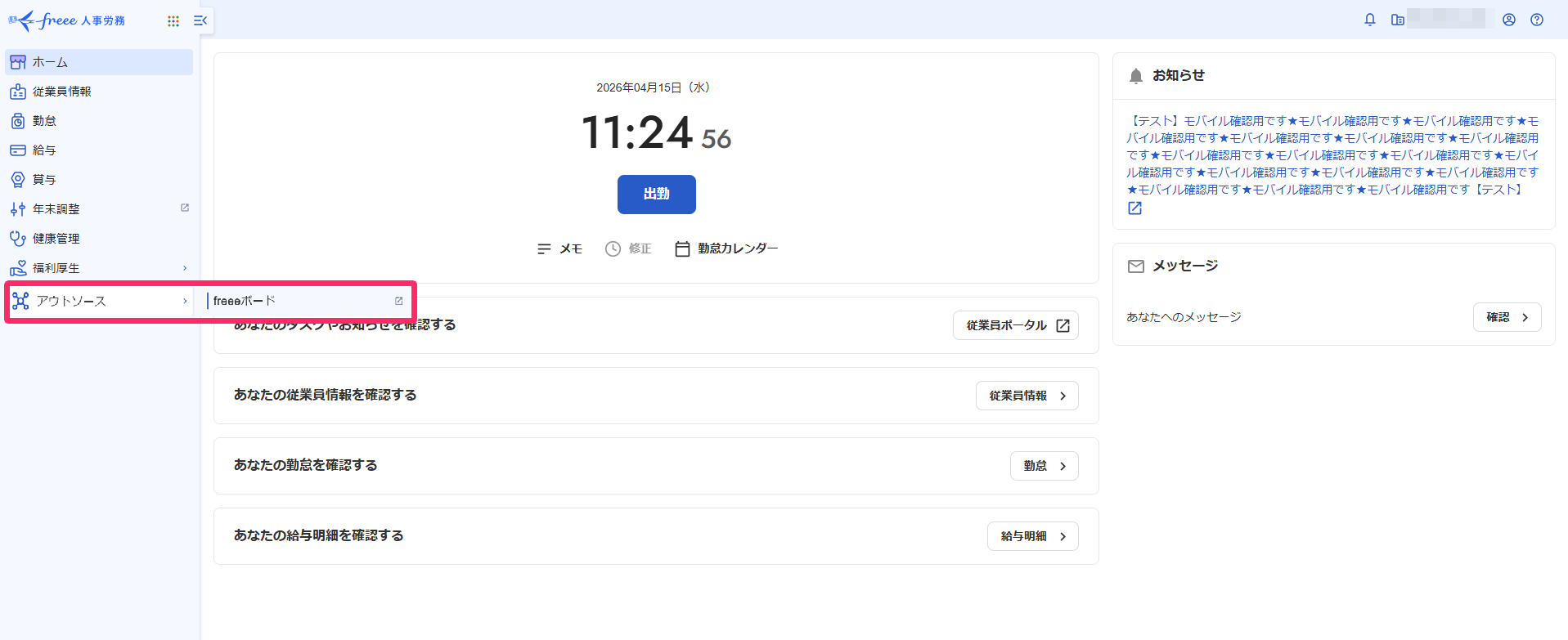This screenshot has height=640, width=1568.
Task: Click external link icon beside 年末調整
Action: click(x=185, y=208)
